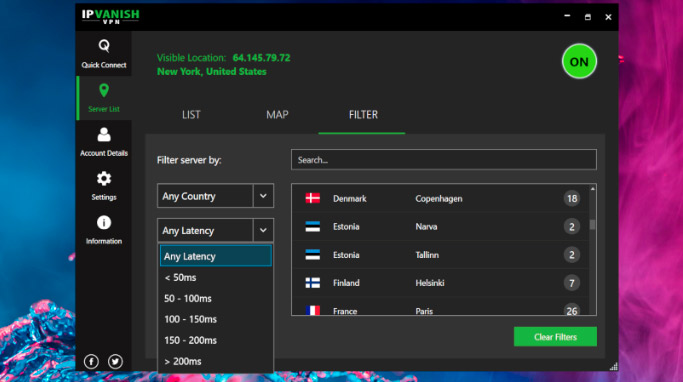The image size is (683, 382).
Task: Close the IPVanish window
Action: pyautogui.click(x=608, y=17)
